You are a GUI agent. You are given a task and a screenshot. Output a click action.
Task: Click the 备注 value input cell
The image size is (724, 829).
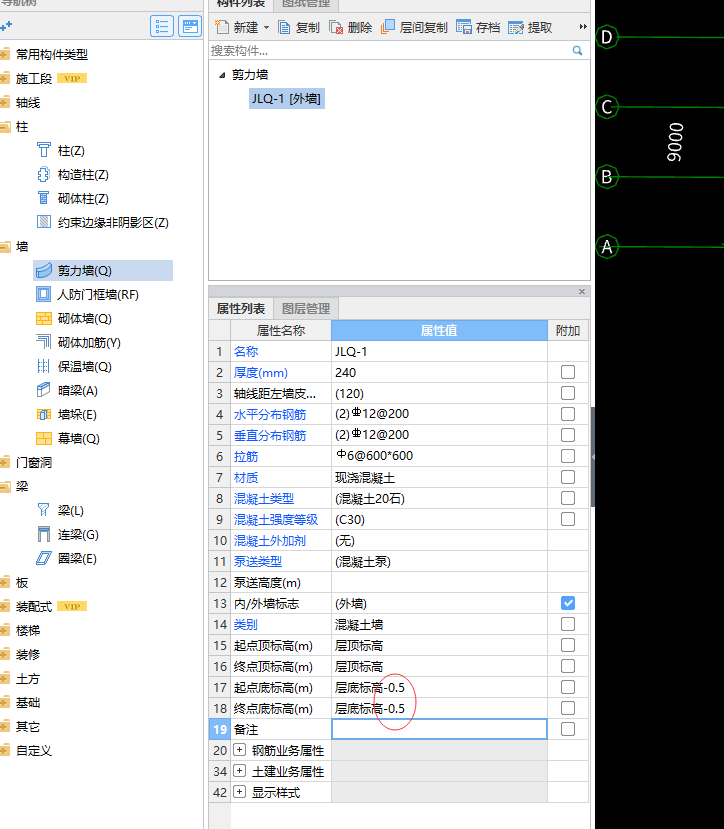[x=439, y=729]
